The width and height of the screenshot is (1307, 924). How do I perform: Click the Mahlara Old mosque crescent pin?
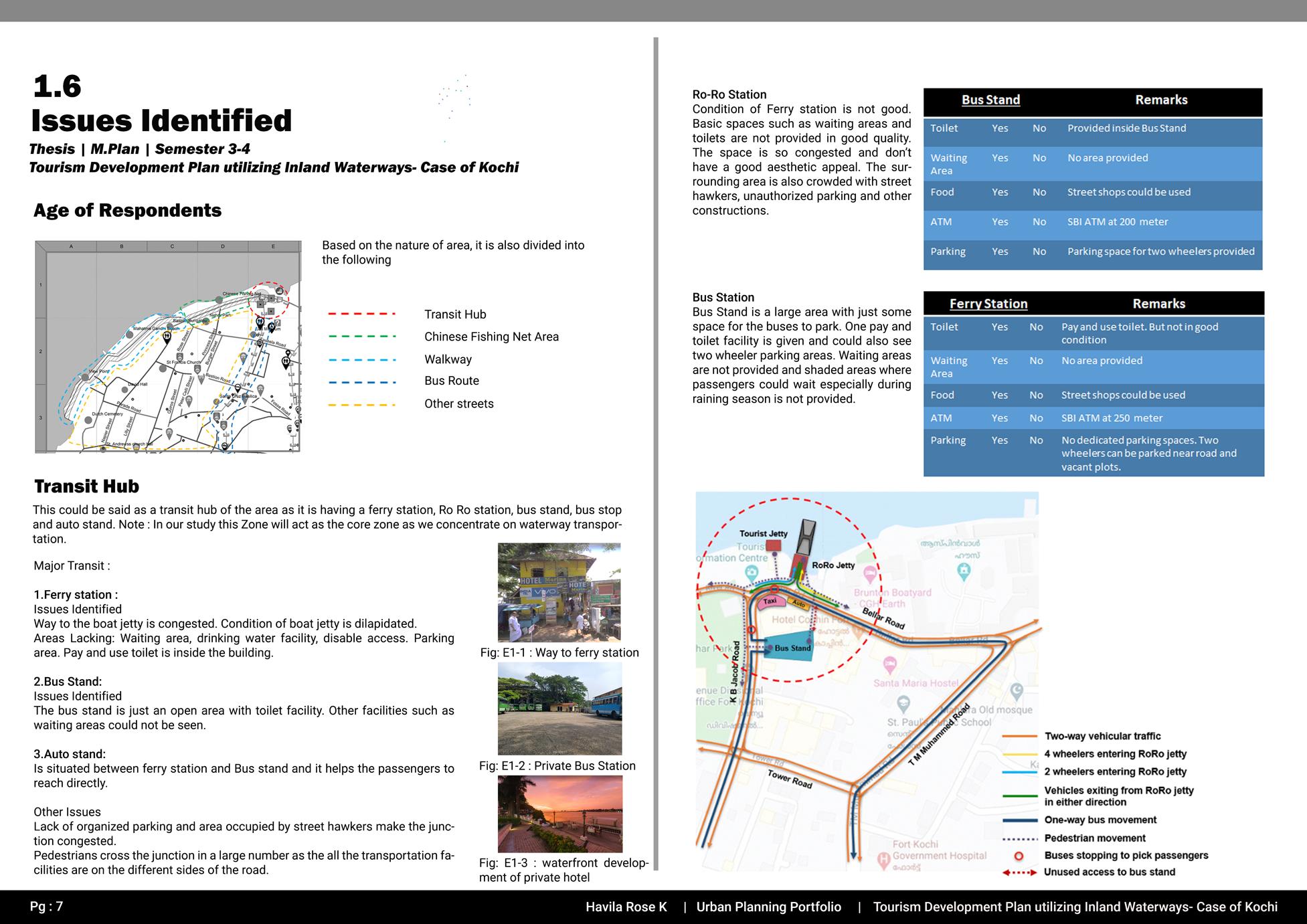1017,691
